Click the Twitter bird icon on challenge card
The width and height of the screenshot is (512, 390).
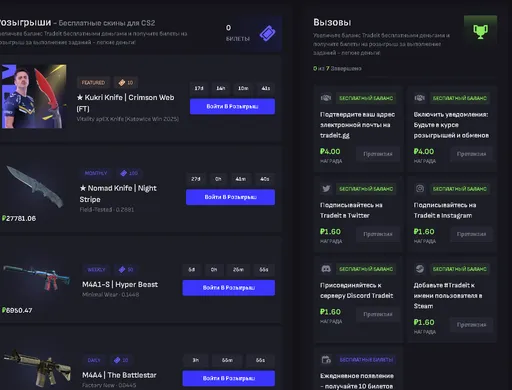[326, 189]
